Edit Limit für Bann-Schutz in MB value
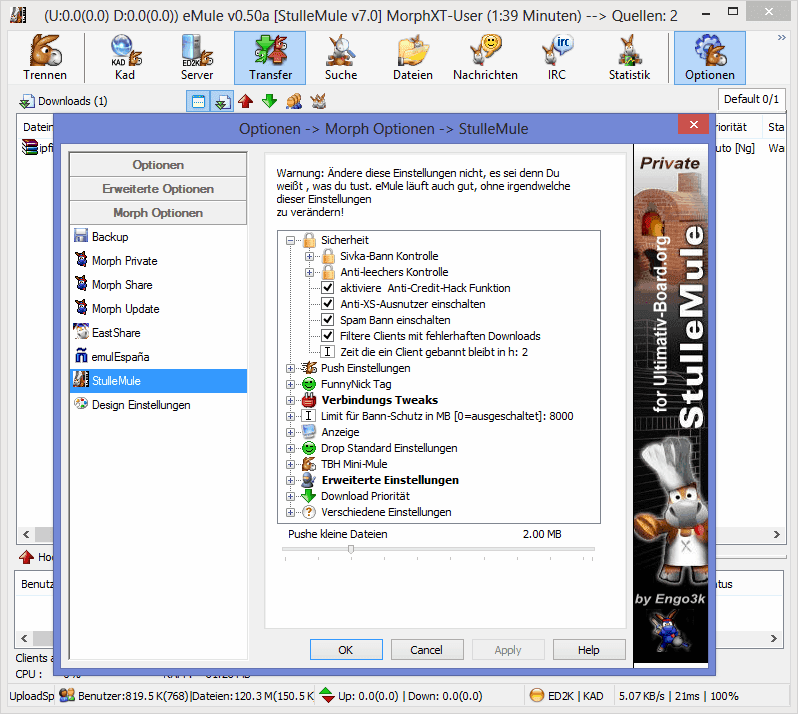Image resolution: width=798 pixels, height=714 pixels. (447, 416)
